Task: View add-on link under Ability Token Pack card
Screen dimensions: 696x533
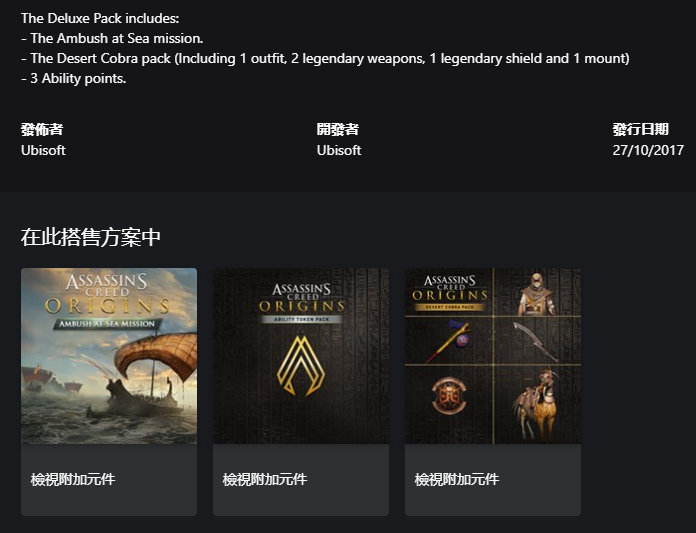Action: (265, 480)
